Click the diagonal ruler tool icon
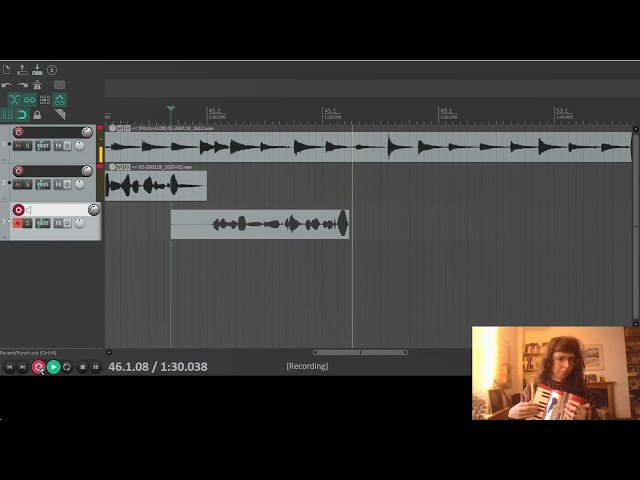 (x=60, y=114)
